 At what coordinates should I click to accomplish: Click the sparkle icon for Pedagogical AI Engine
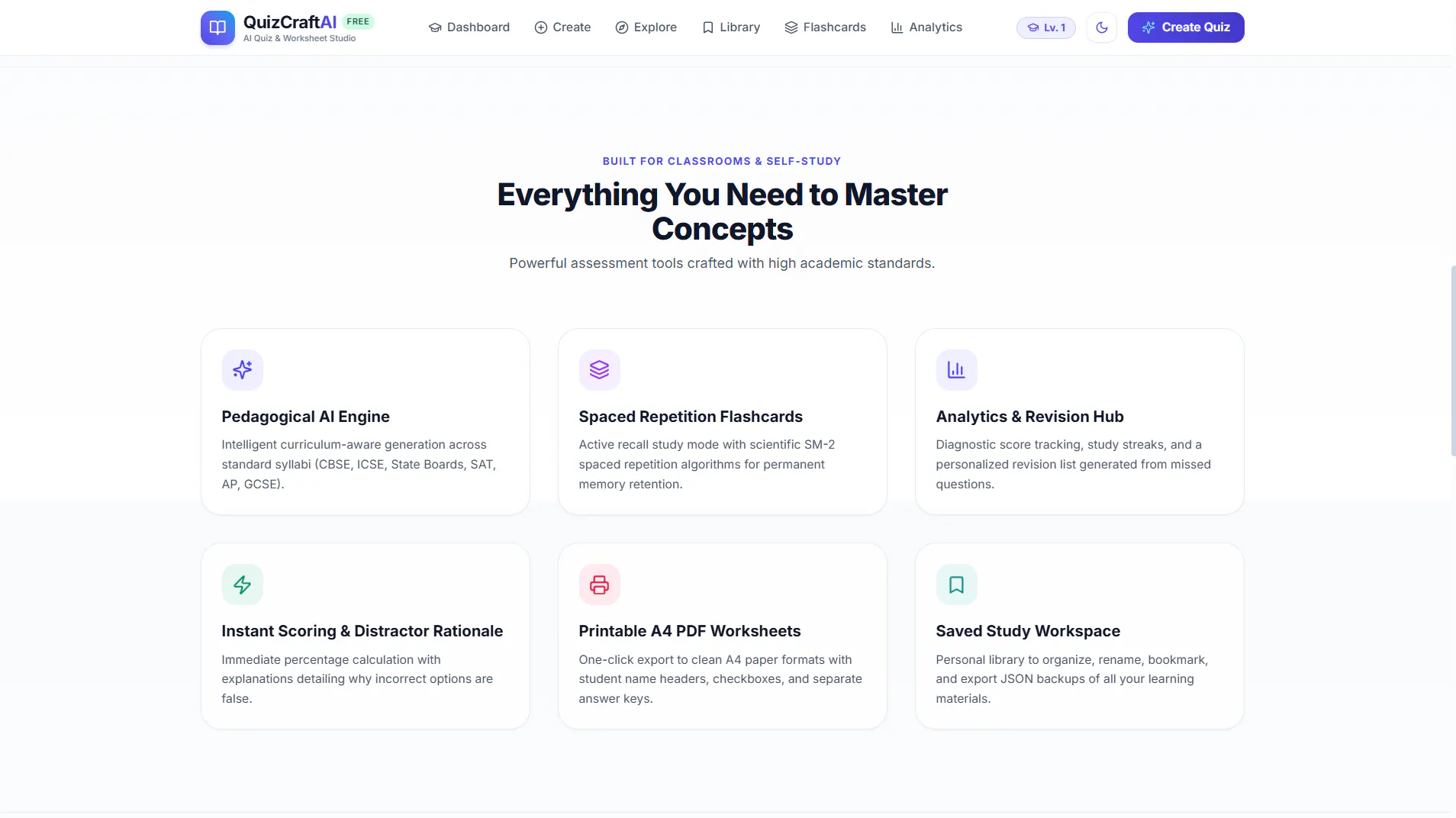[243, 370]
